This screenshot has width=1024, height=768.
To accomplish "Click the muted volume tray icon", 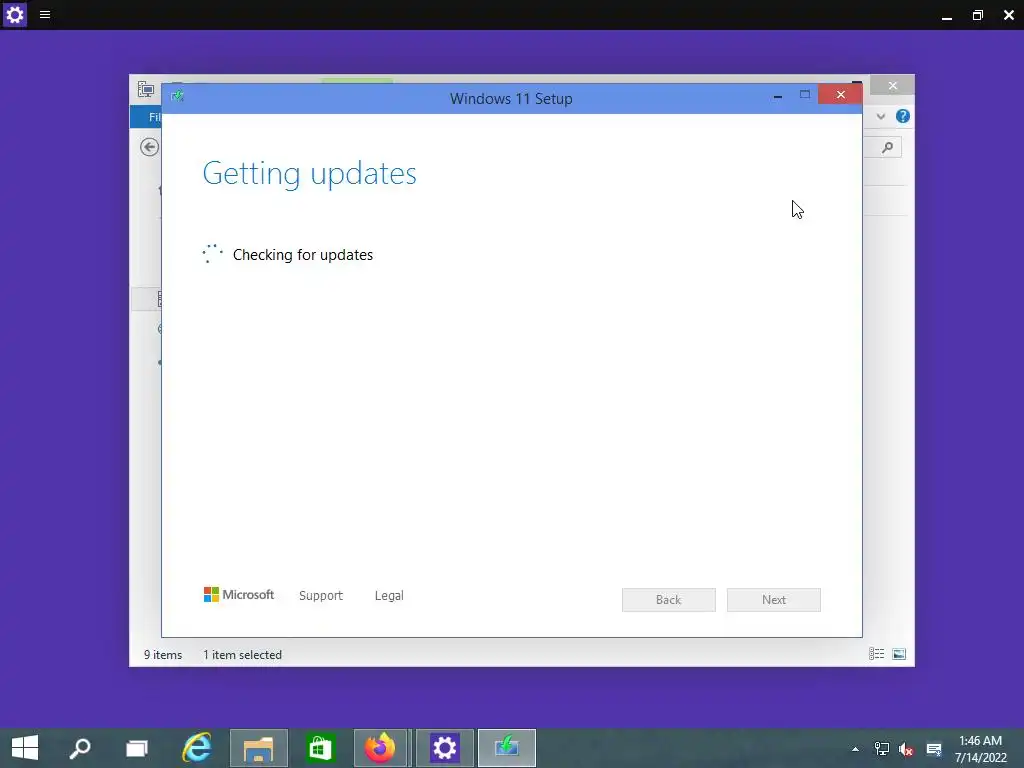I will (906, 749).
